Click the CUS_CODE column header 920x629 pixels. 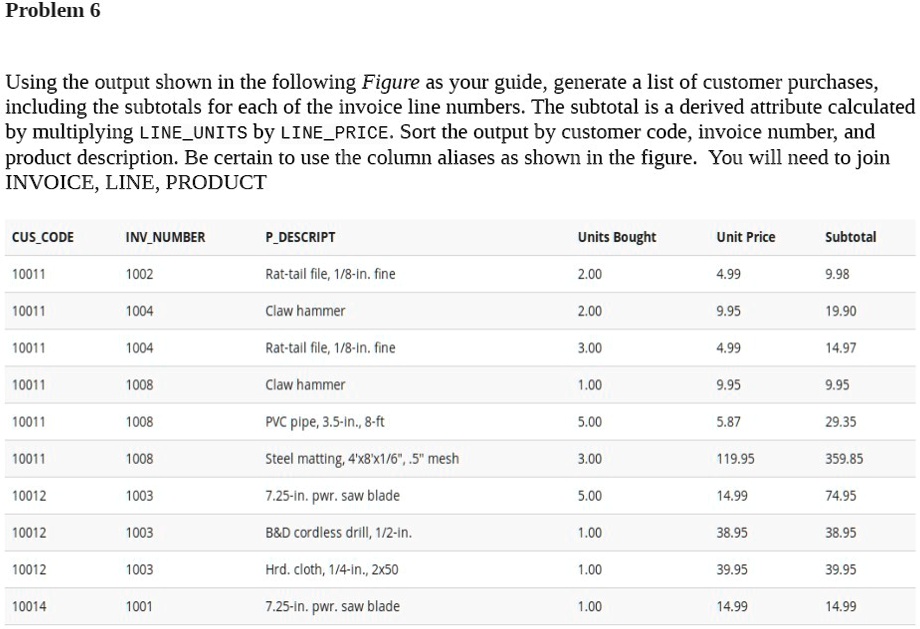tap(42, 237)
